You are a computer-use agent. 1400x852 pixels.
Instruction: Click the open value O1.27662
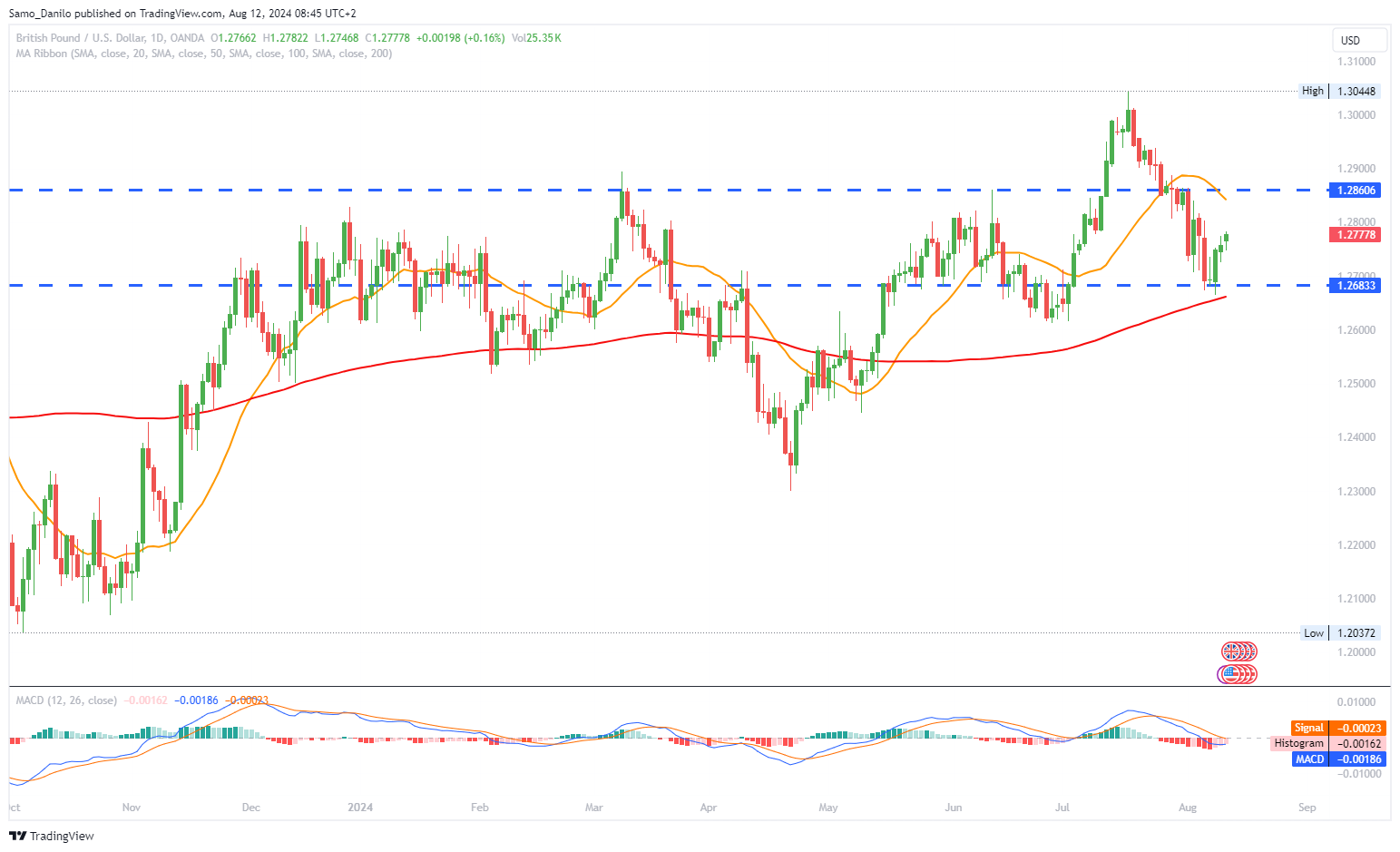point(234,38)
